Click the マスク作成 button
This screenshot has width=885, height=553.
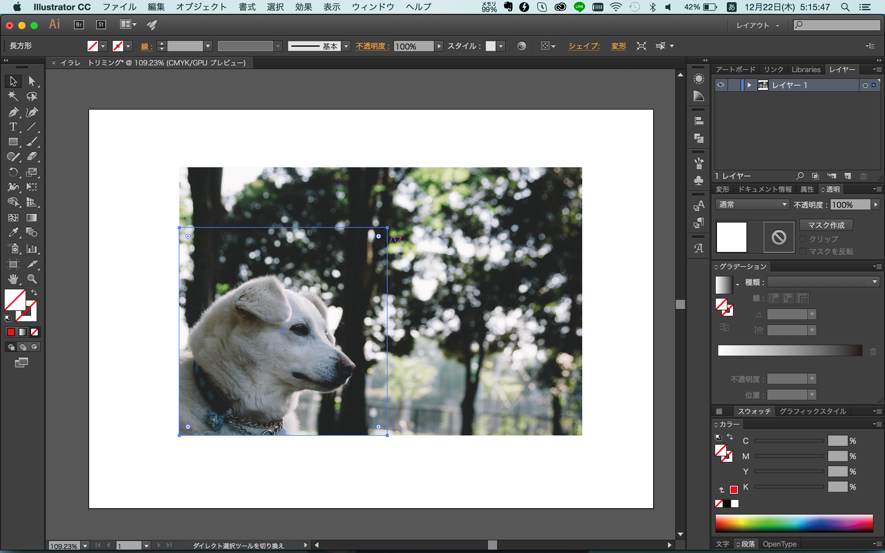pyautogui.click(x=826, y=225)
